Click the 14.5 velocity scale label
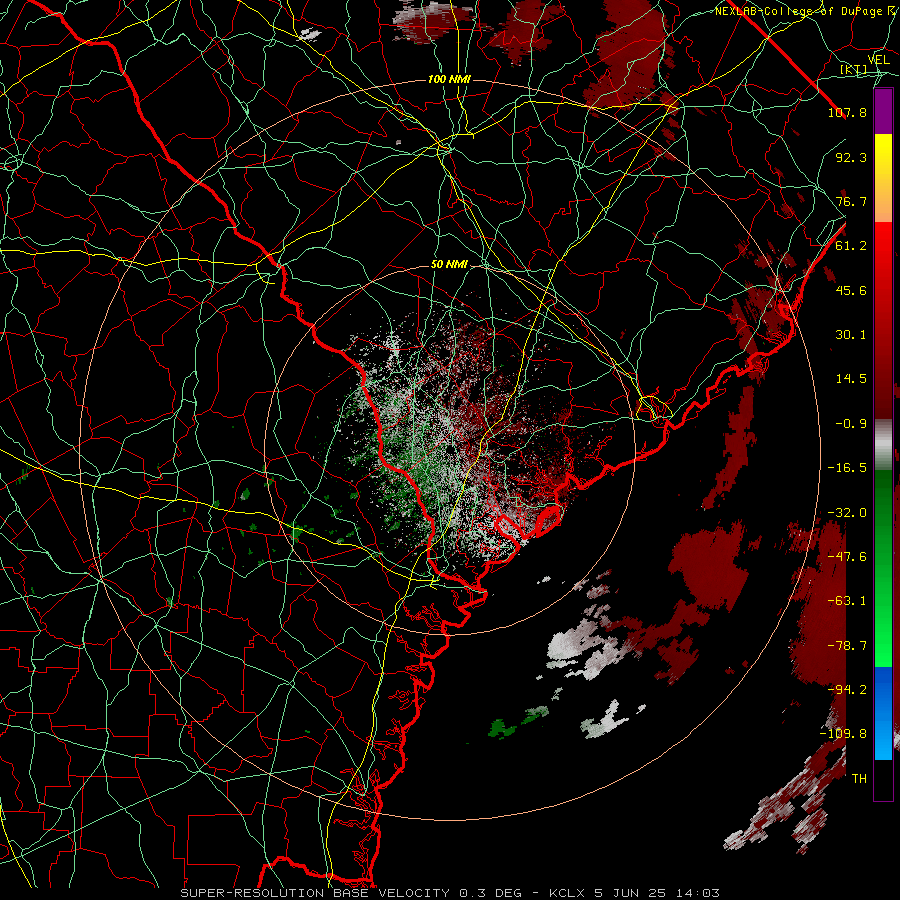This screenshot has height=900, width=900. click(851, 379)
